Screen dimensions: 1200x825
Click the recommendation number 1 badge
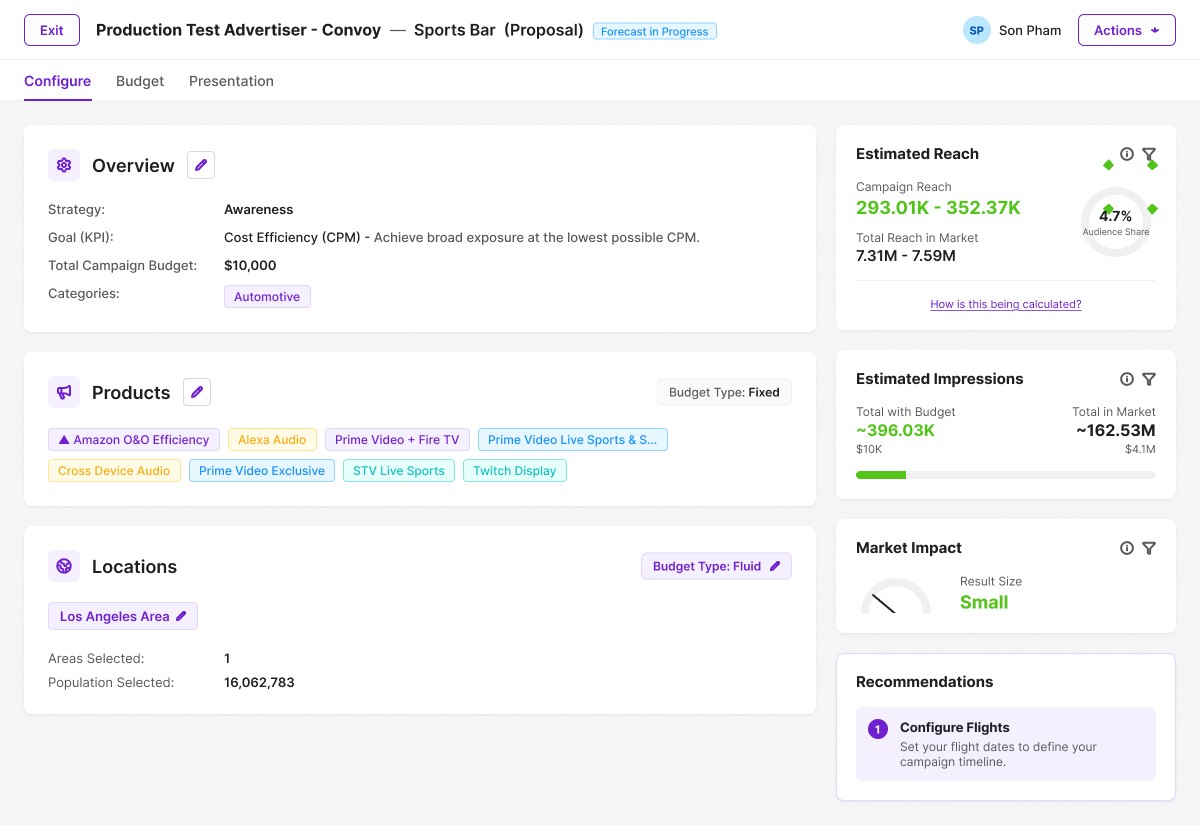(878, 729)
